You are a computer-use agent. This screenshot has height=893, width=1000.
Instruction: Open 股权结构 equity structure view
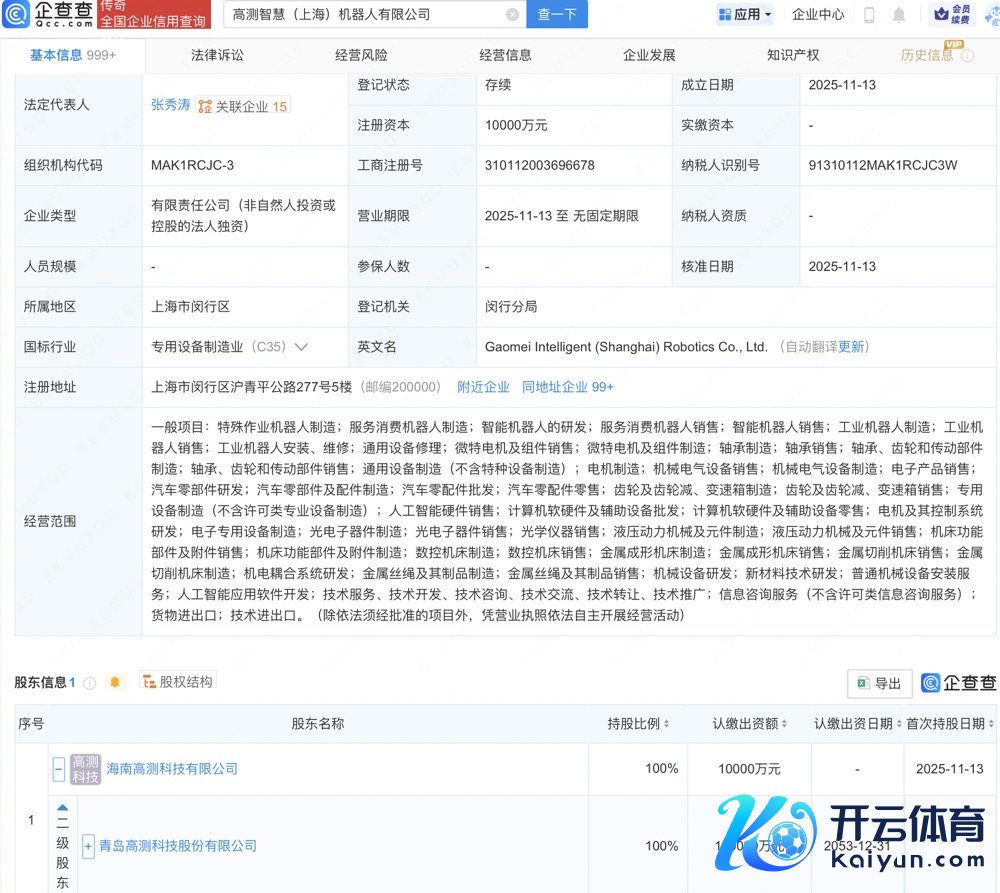[178, 682]
